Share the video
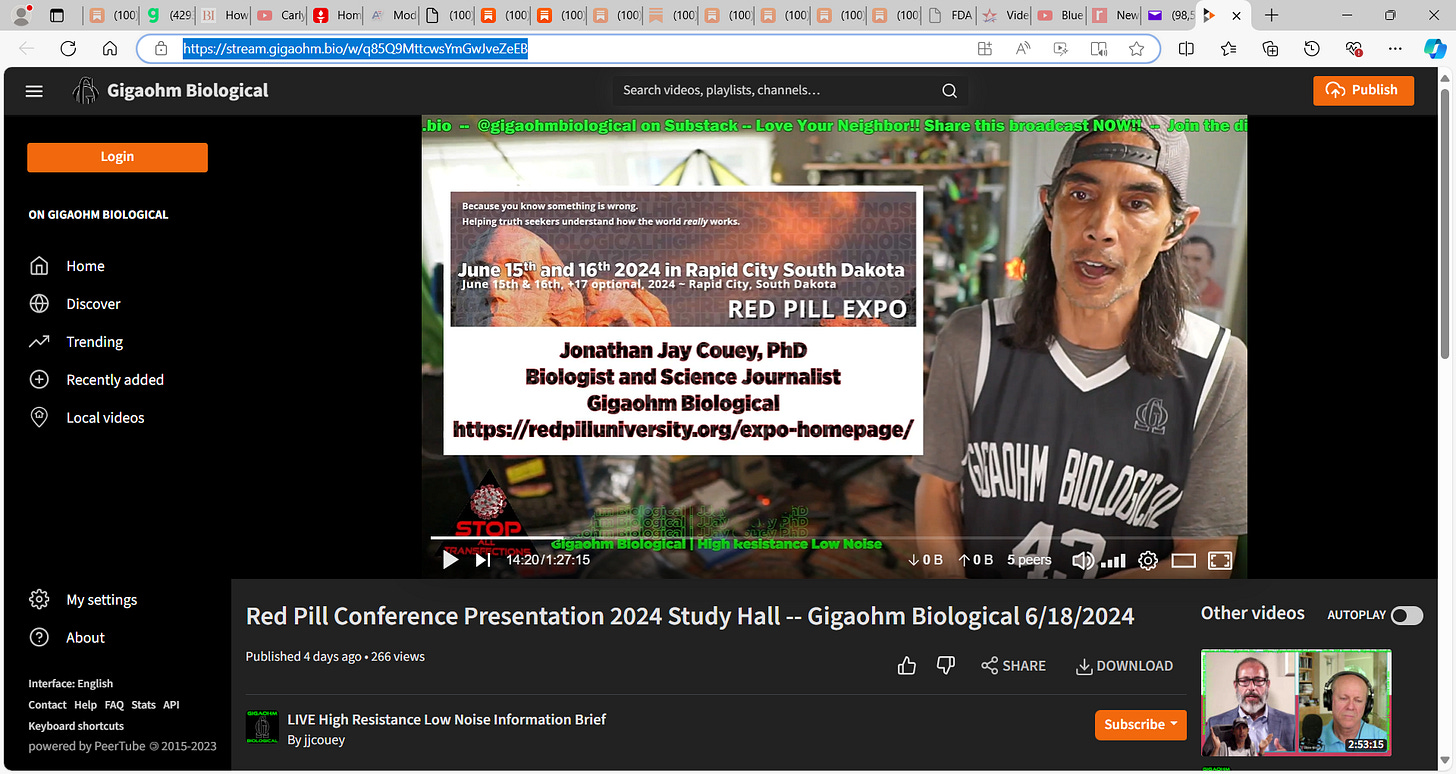The width and height of the screenshot is (1456, 774). click(1013, 666)
